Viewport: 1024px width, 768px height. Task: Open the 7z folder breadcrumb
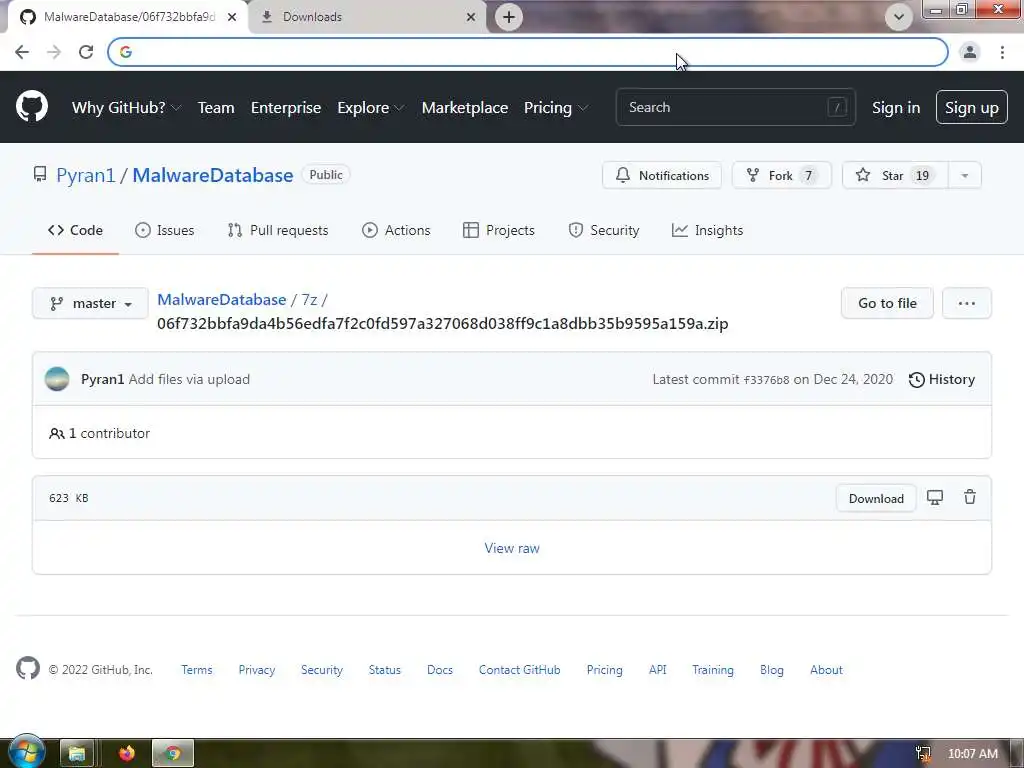pyautogui.click(x=309, y=300)
